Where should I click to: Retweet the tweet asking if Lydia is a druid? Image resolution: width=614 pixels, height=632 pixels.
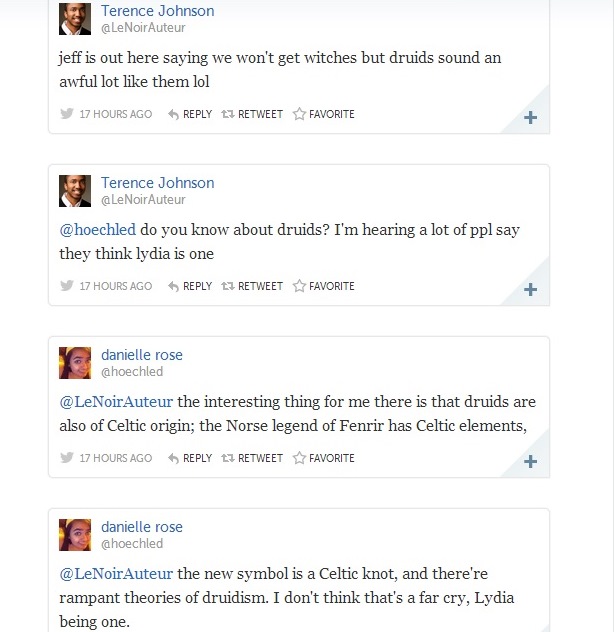click(252, 286)
